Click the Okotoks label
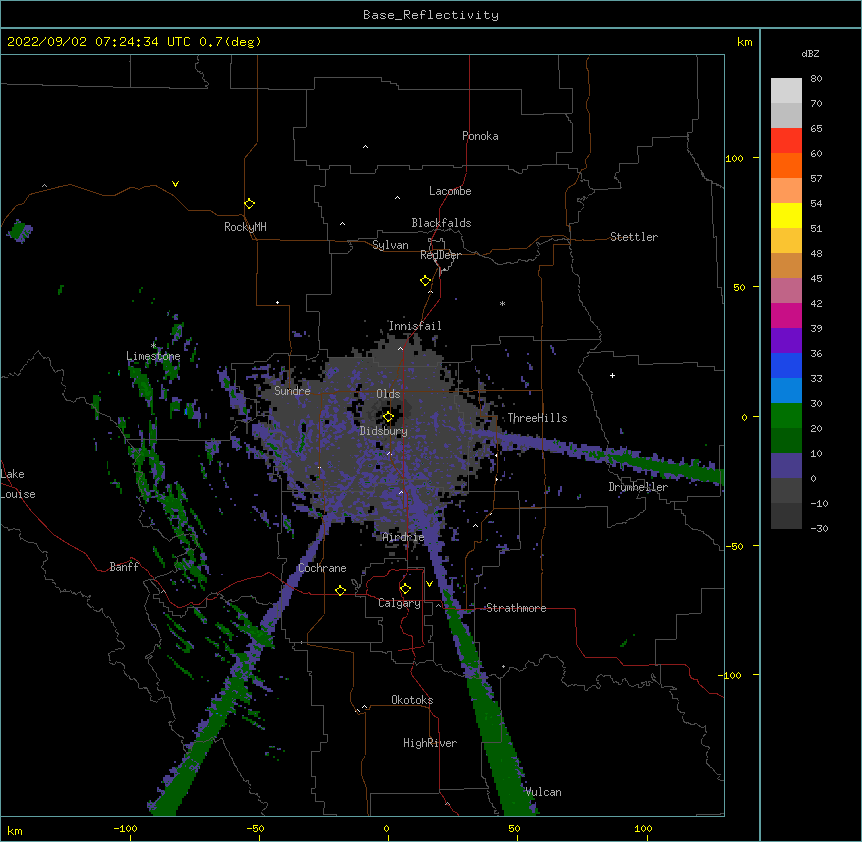The height and width of the screenshot is (842, 862). [x=412, y=700]
